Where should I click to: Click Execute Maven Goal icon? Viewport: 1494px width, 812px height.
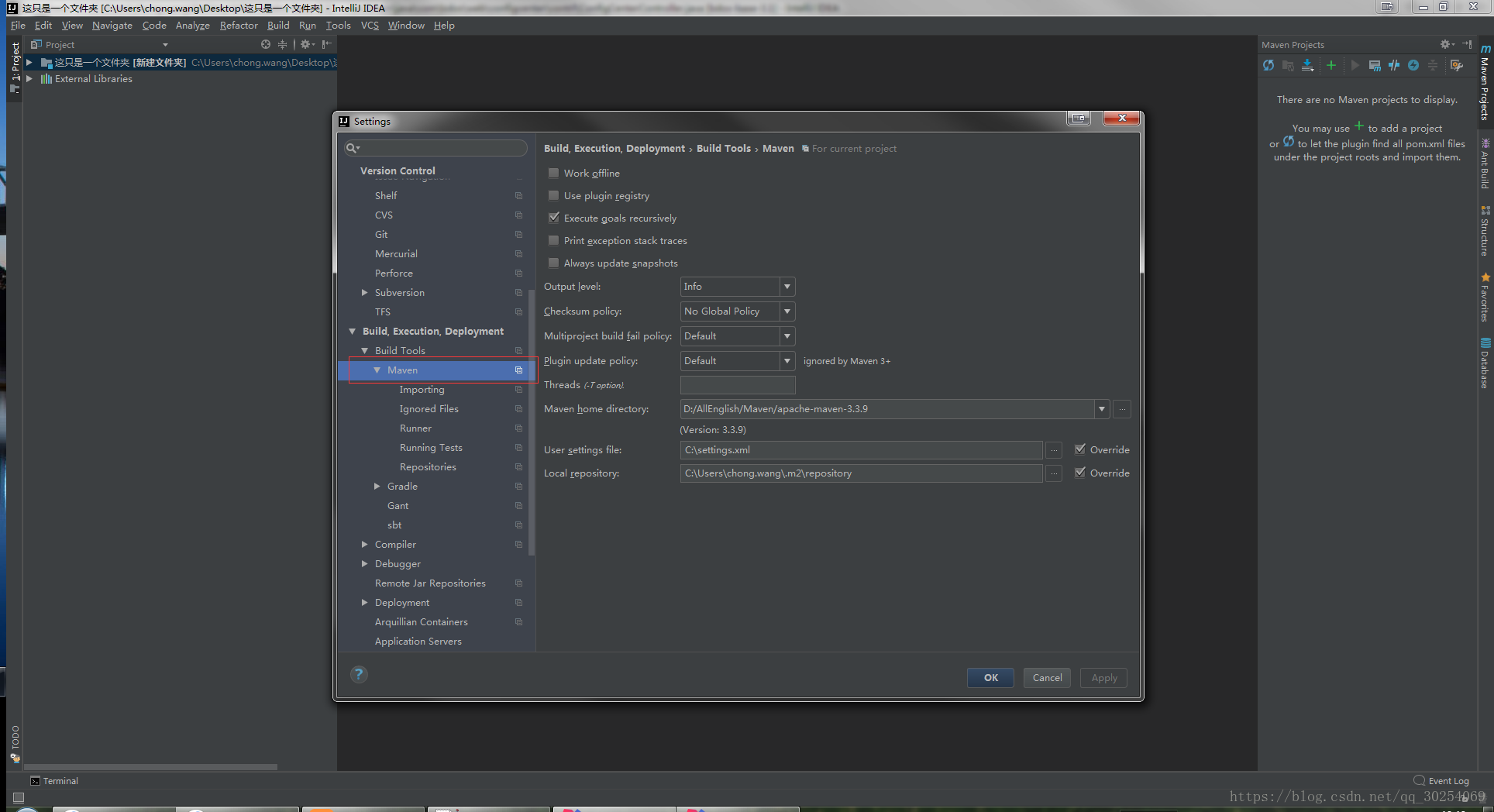[x=1375, y=65]
